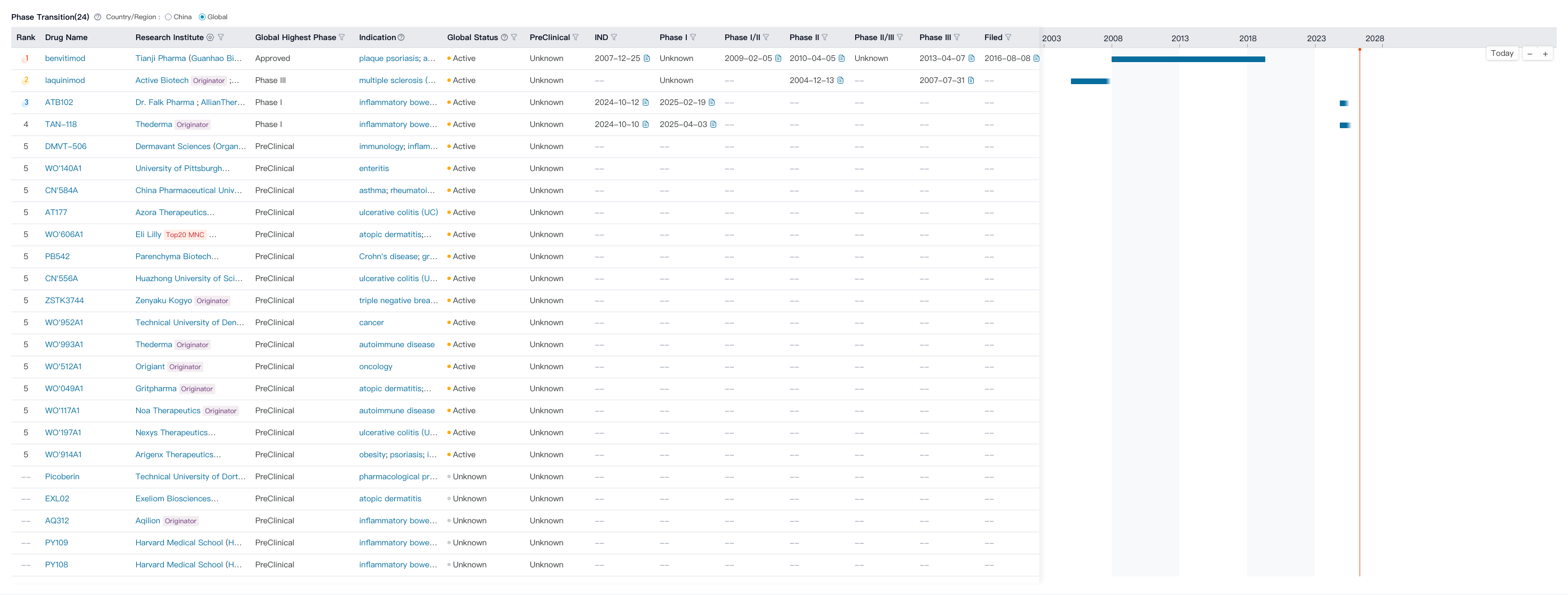Click the Drug Name column header

click(66, 38)
